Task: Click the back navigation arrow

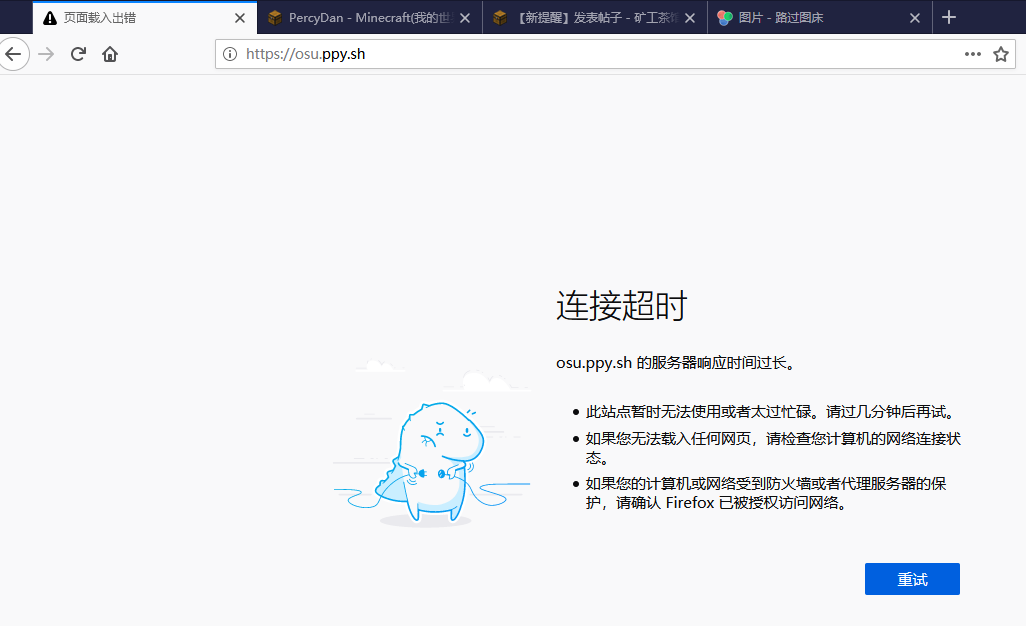Action: click(x=13, y=54)
